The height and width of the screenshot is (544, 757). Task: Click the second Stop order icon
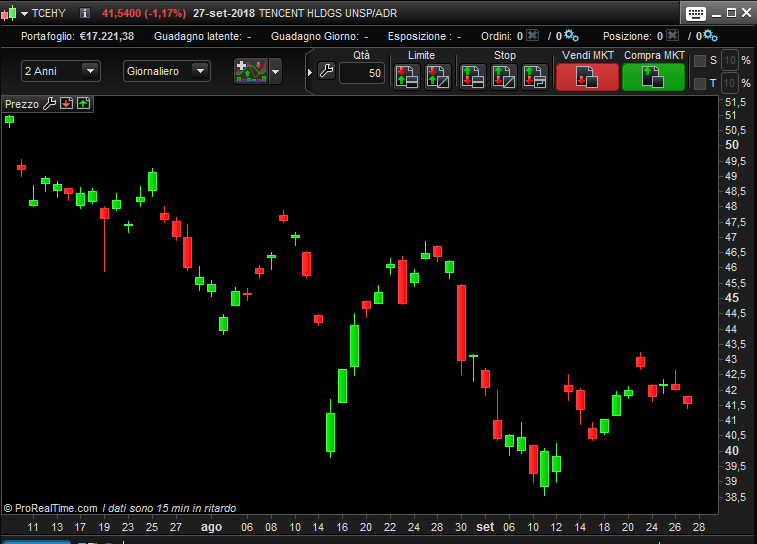pos(504,76)
